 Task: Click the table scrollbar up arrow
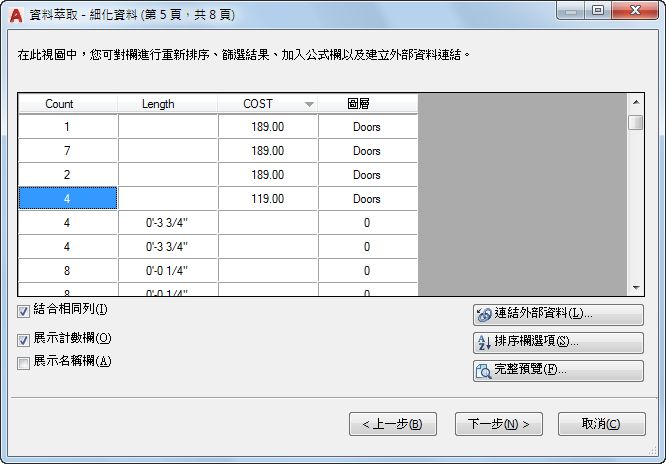(x=636, y=102)
